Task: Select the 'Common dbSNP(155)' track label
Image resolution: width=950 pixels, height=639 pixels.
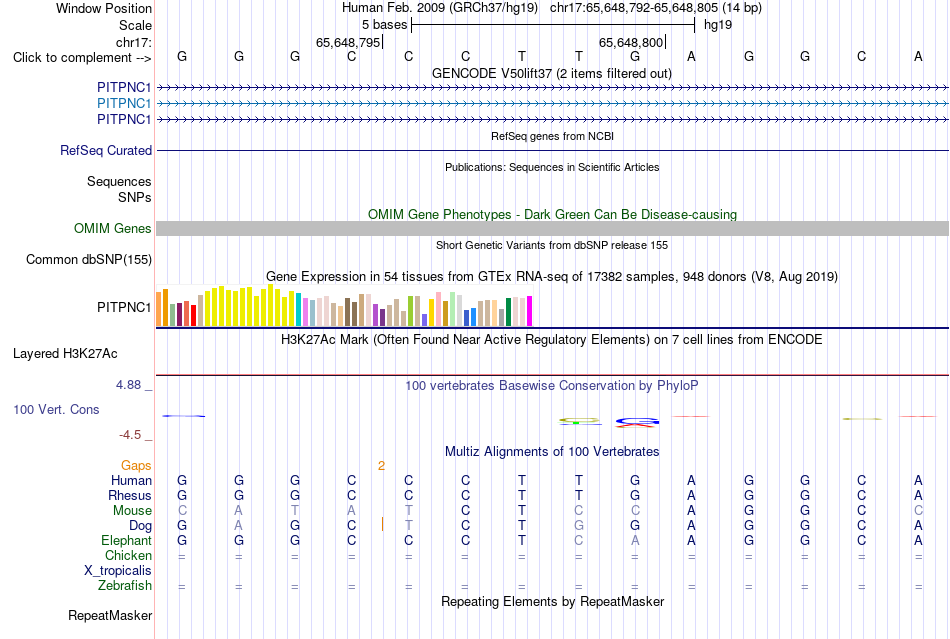Action: pos(89,259)
